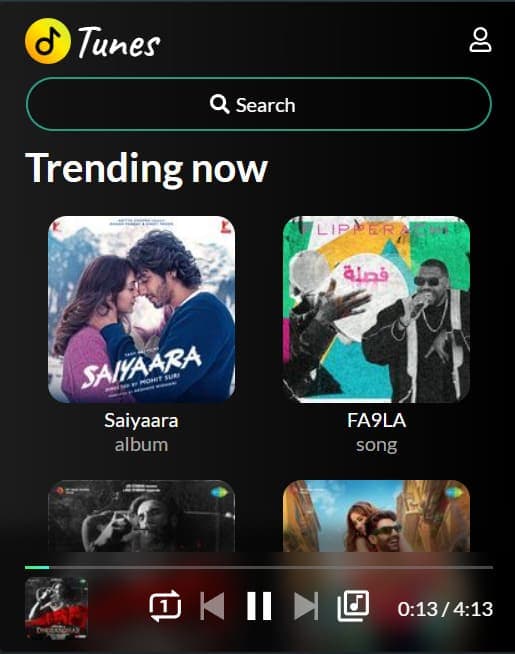Toggle repeat-one mode
The image size is (515, 654).
165,606
